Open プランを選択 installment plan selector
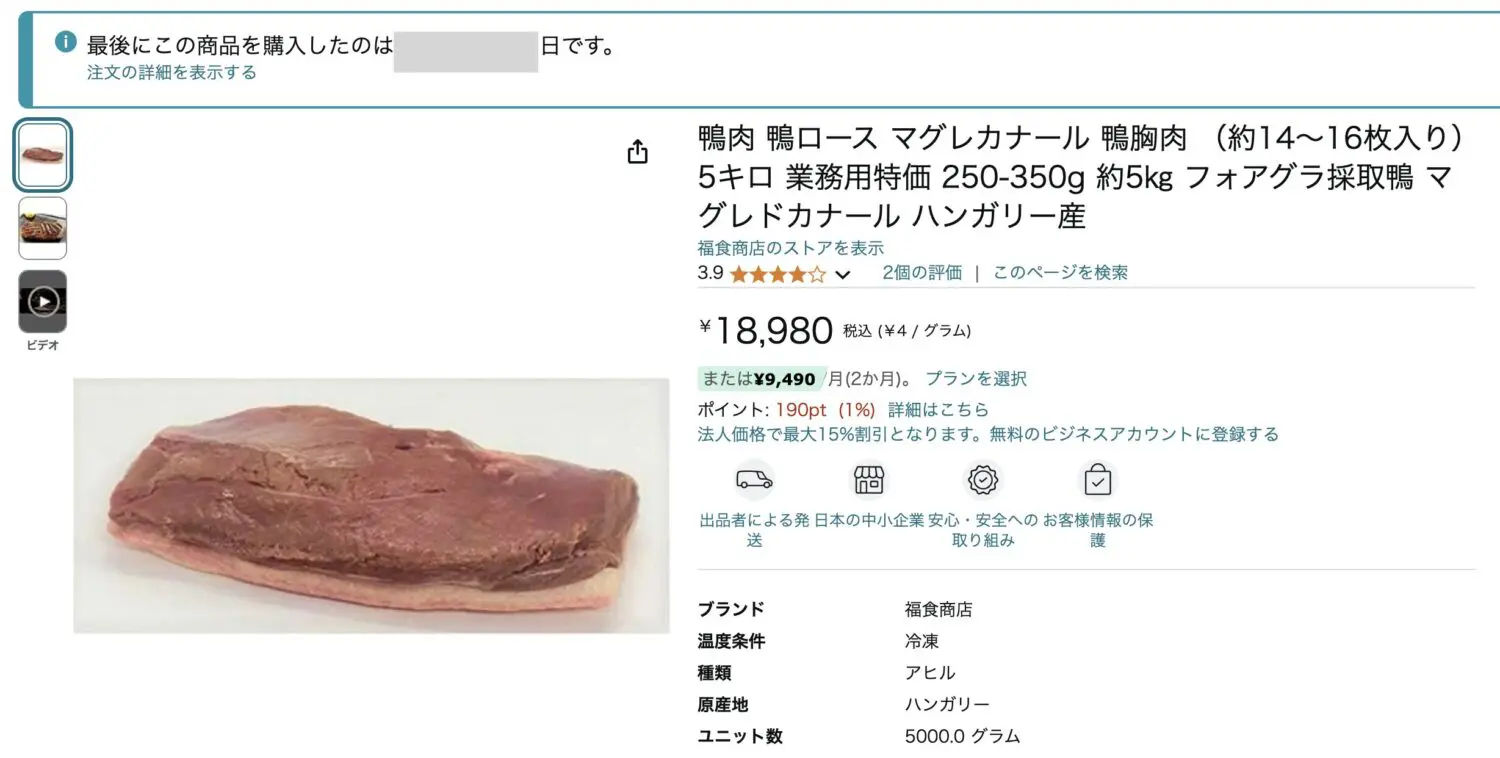The height and width of the screenshot is (758, 1500). 975,379
